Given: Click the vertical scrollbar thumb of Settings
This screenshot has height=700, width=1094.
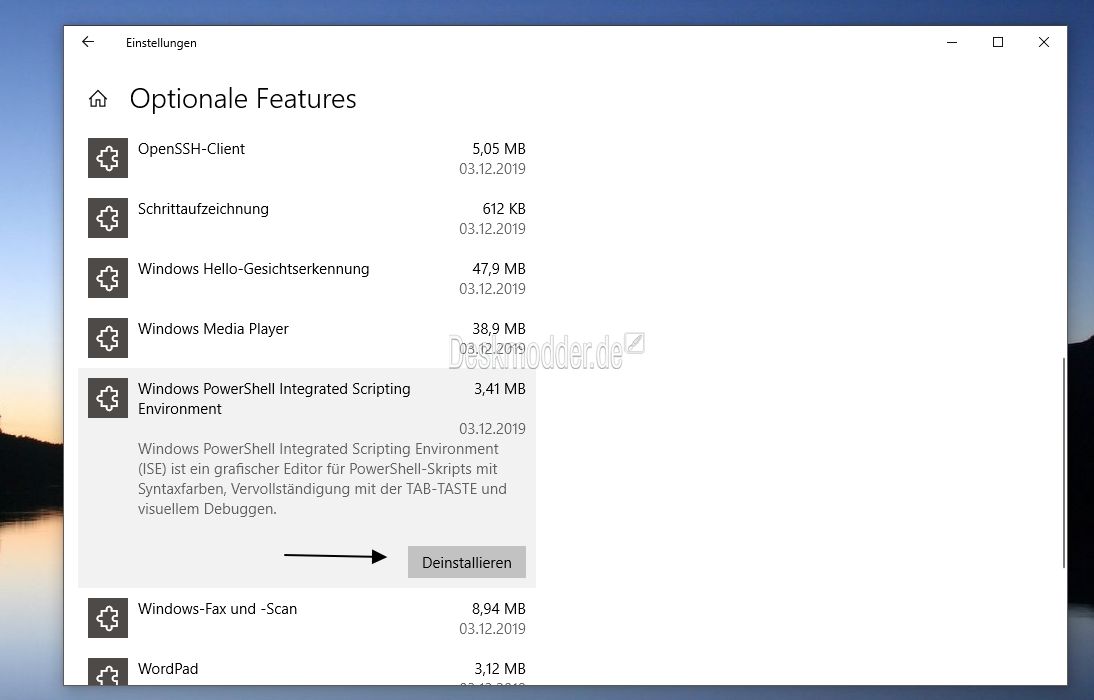Looking at the screenshot, I should 1063,463.
